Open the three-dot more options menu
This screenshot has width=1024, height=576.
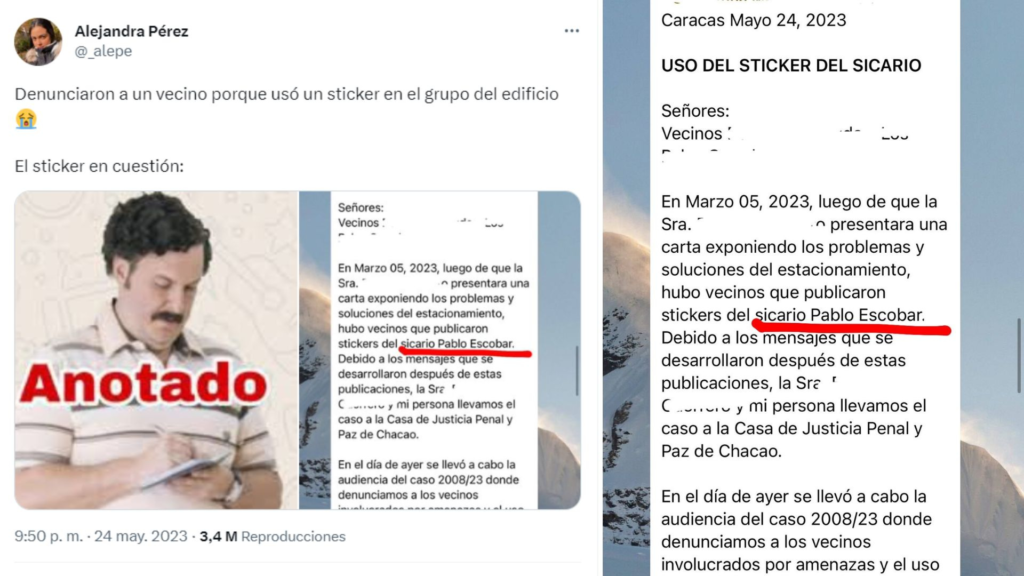(571, 31)
